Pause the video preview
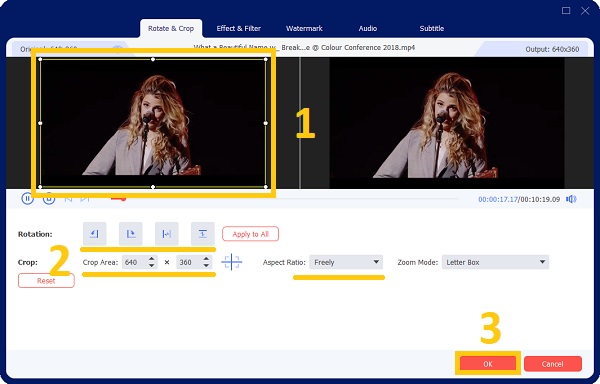The height and width of the screenshot is (384, 600). pos(27,199)
